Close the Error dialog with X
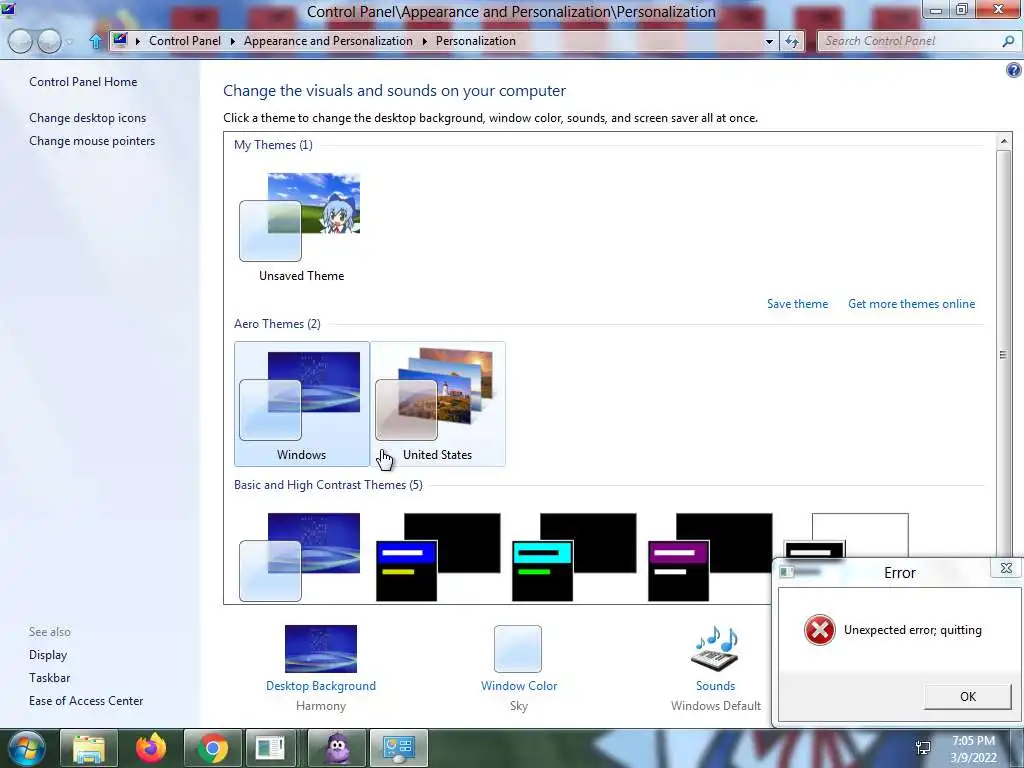Image resolution: width=1024 pixels, height=768 pixels. 1006,568
